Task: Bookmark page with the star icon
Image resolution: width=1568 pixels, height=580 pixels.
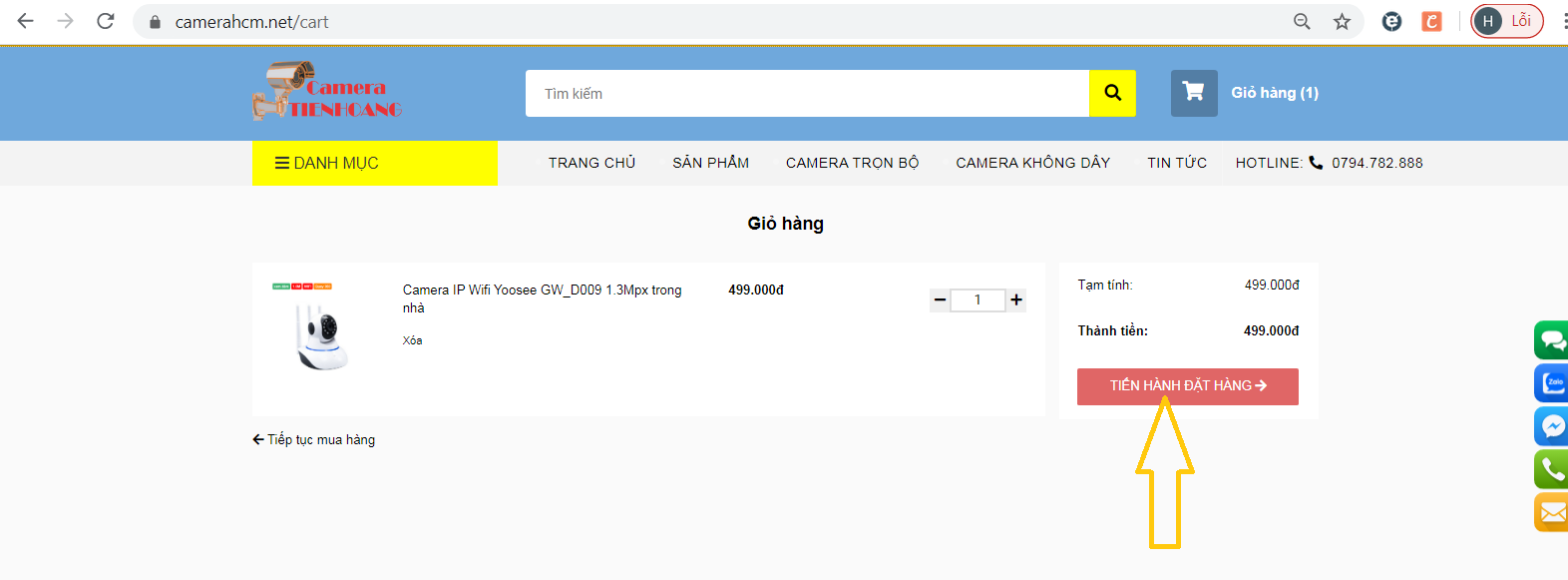Action: click(1342, 22)
